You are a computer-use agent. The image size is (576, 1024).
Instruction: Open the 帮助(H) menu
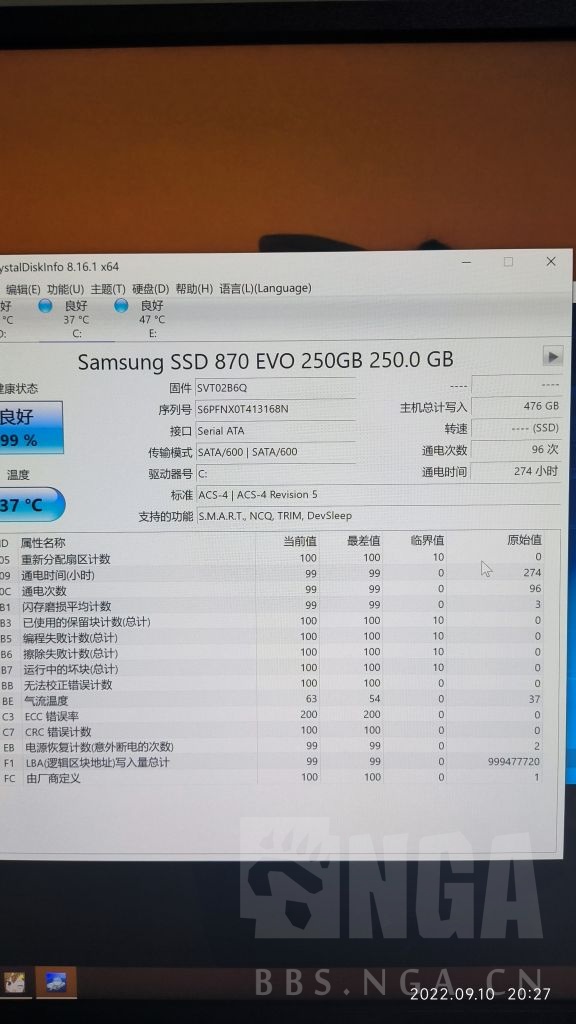[x=194, y=288]
